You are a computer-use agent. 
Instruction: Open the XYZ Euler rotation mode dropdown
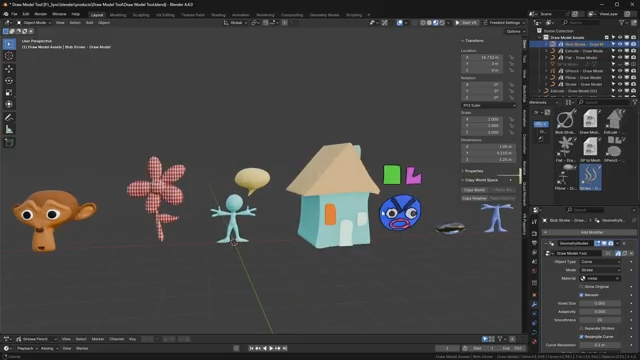489,105
